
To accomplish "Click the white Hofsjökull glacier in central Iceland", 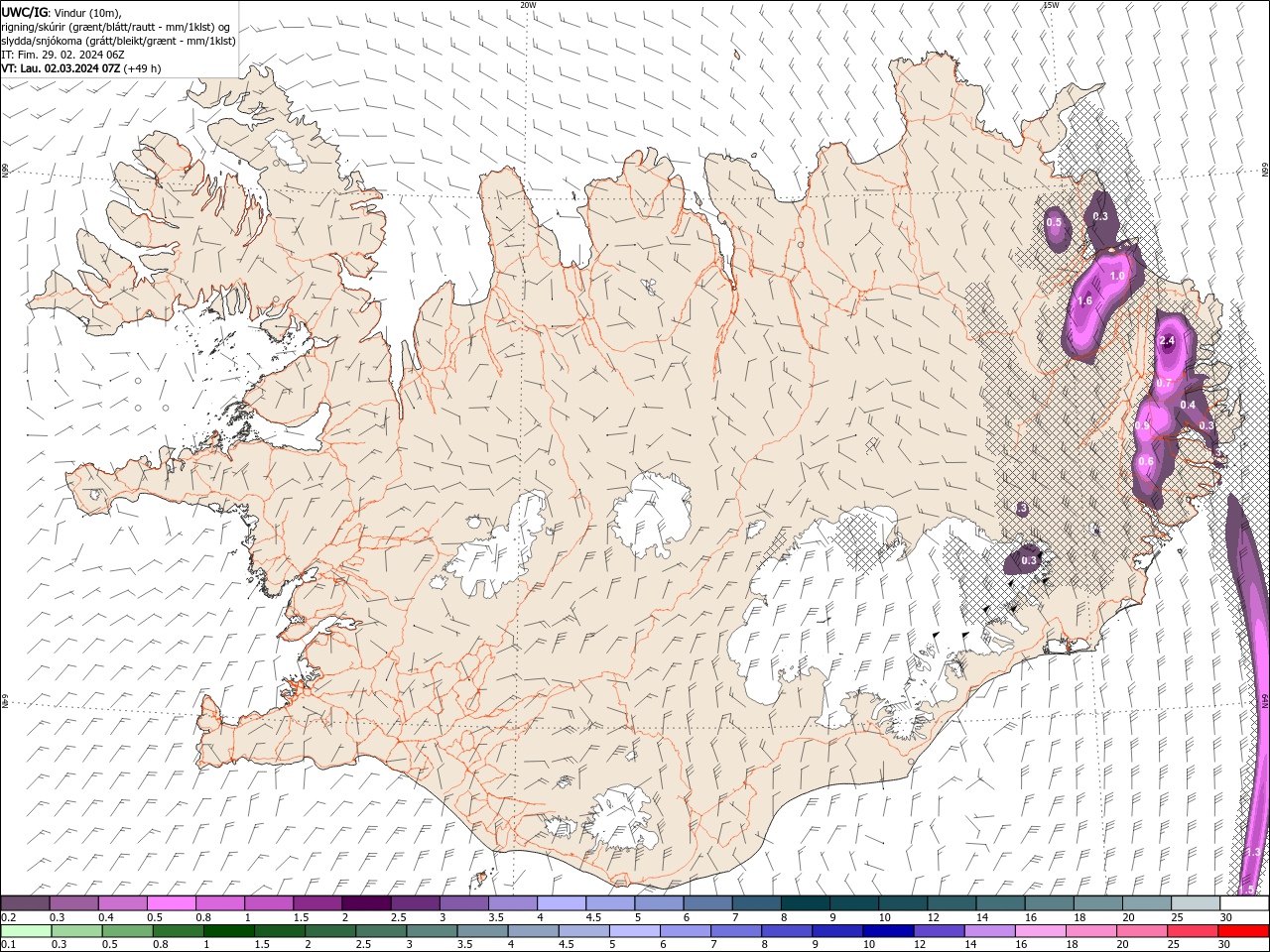I will click(652, 514).
